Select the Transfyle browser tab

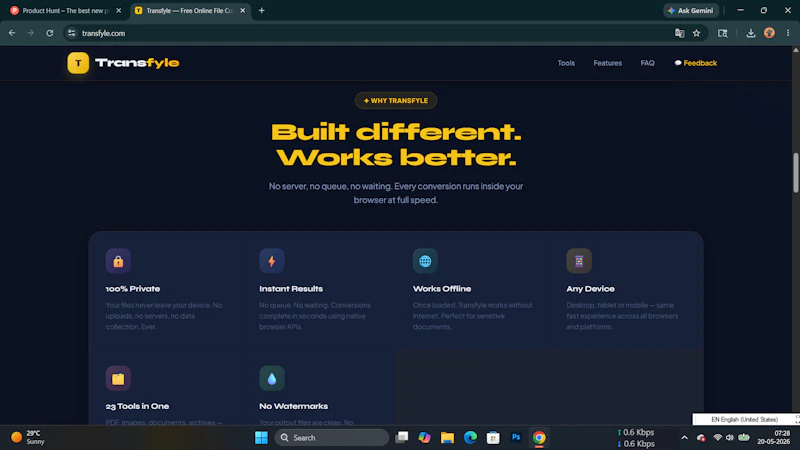190,10
